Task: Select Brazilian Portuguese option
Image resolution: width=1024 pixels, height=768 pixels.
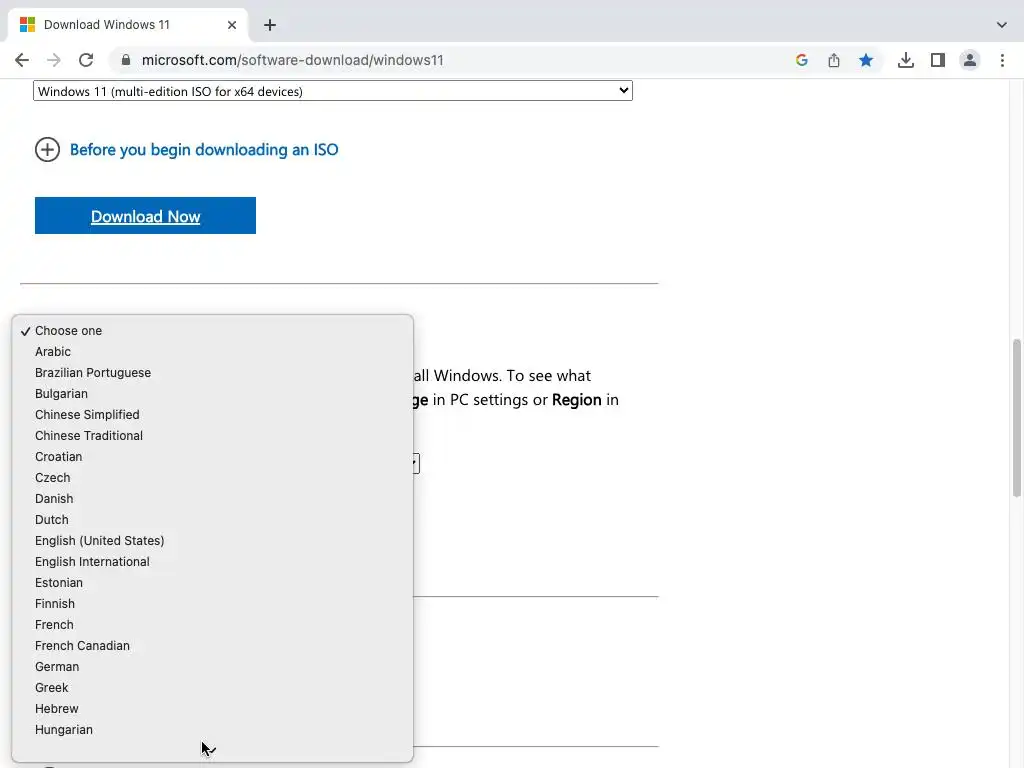Action: pyautogui.click(x=212, y=372)
